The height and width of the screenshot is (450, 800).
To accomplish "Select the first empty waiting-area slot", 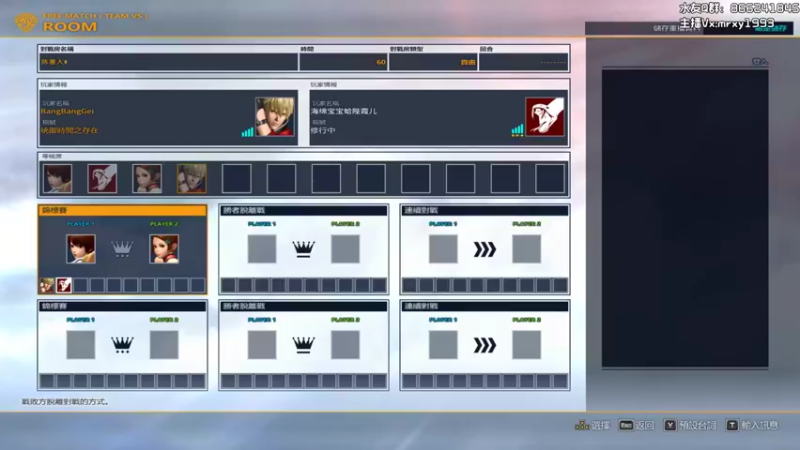I will pos(237,179).
